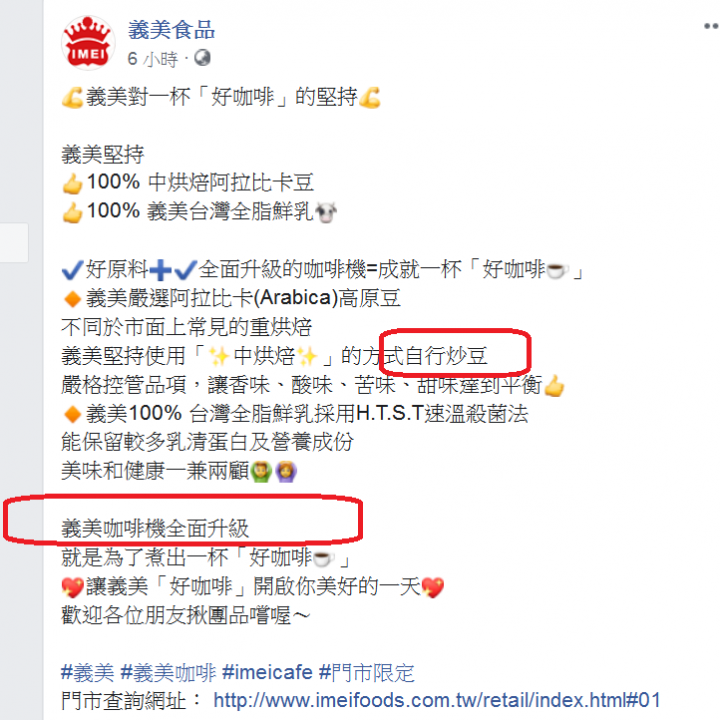720x720 pixels.
Task: Open the #義美咖啡 hashtag
Action: (168, 673)
